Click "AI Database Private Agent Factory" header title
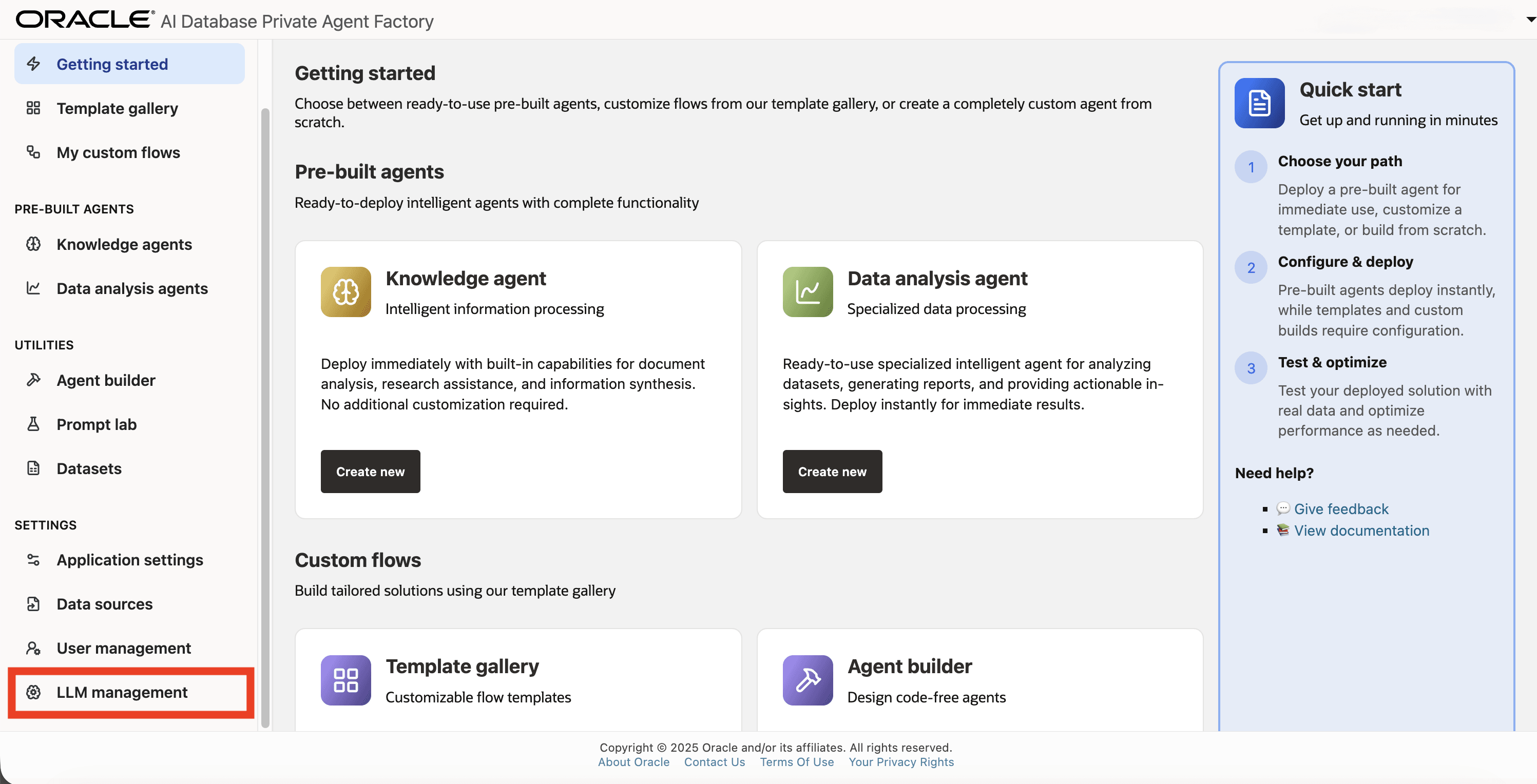Viewport: 1537px width, 784px height. coord(297,22)
